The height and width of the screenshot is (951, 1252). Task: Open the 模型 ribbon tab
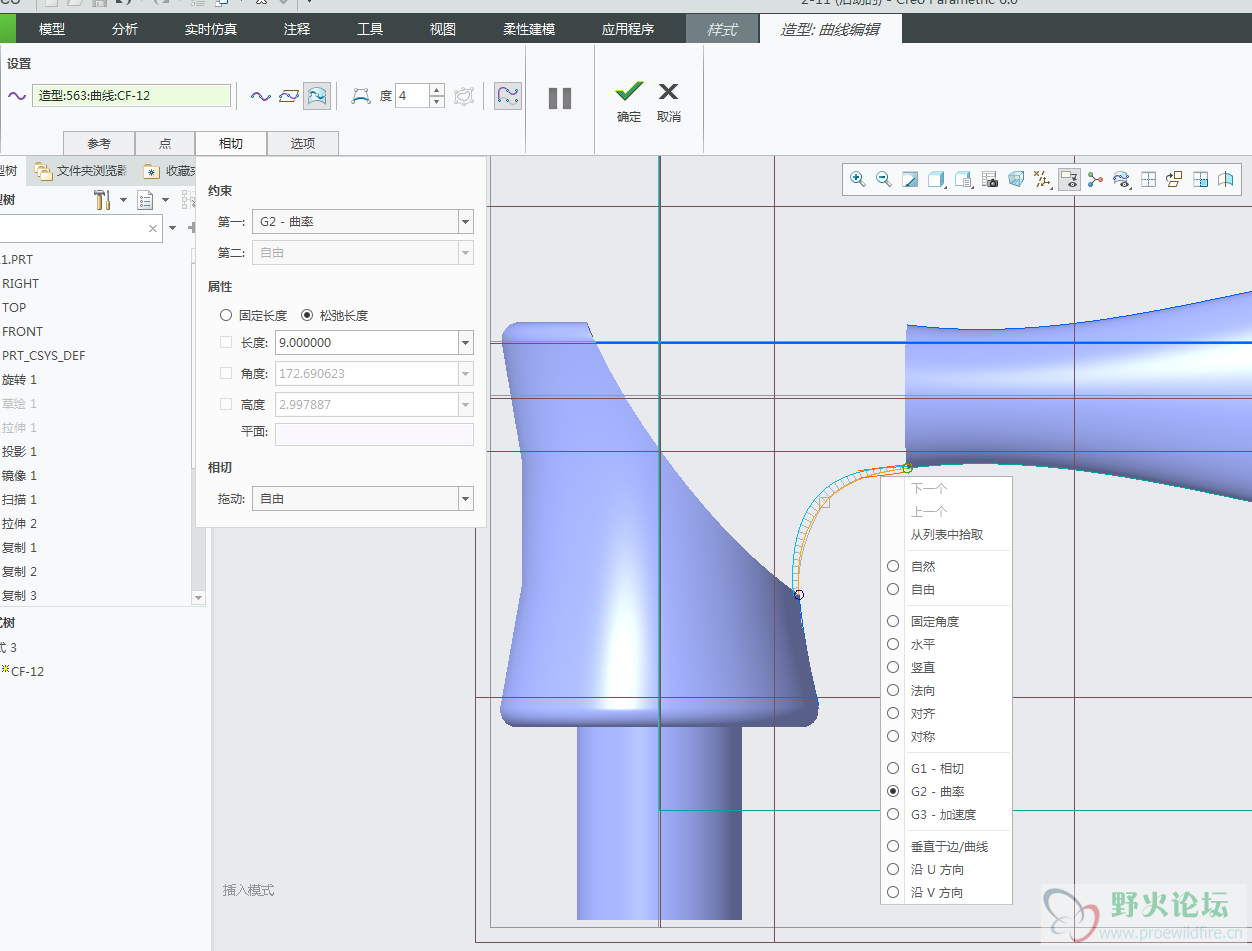point(52,29)
